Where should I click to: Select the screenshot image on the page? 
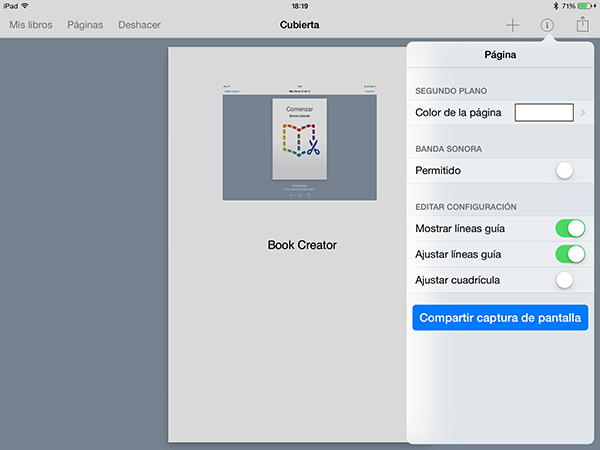tap(300, 142)
